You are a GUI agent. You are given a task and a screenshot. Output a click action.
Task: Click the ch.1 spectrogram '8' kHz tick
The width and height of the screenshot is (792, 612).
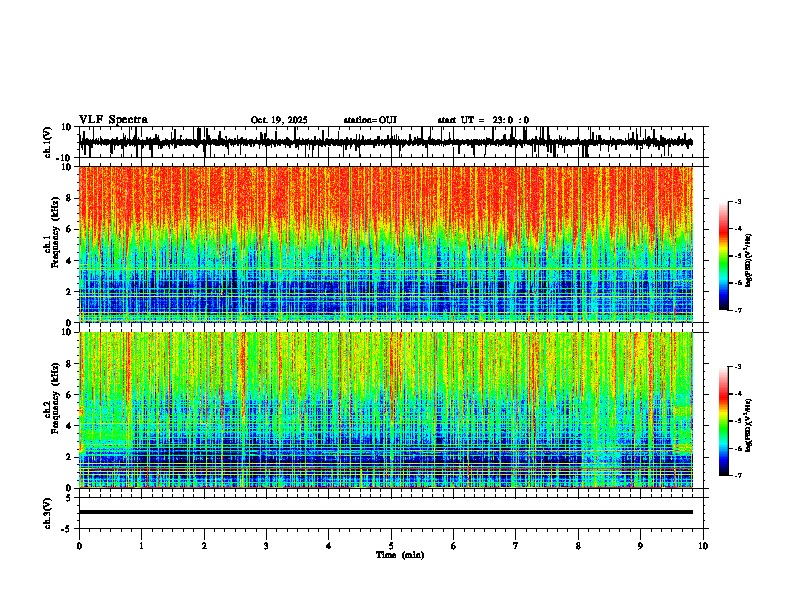(69, 198)
